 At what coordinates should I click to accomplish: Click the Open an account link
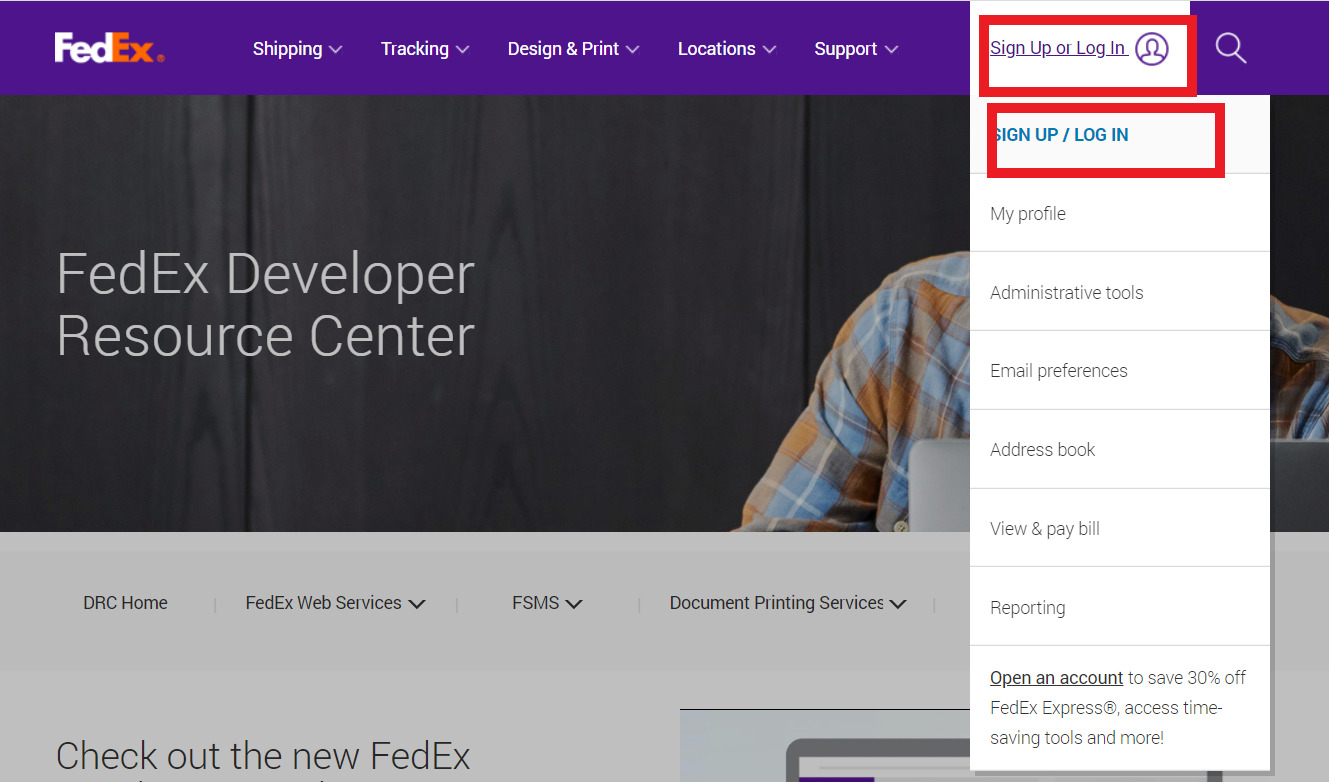point(1056,677)
